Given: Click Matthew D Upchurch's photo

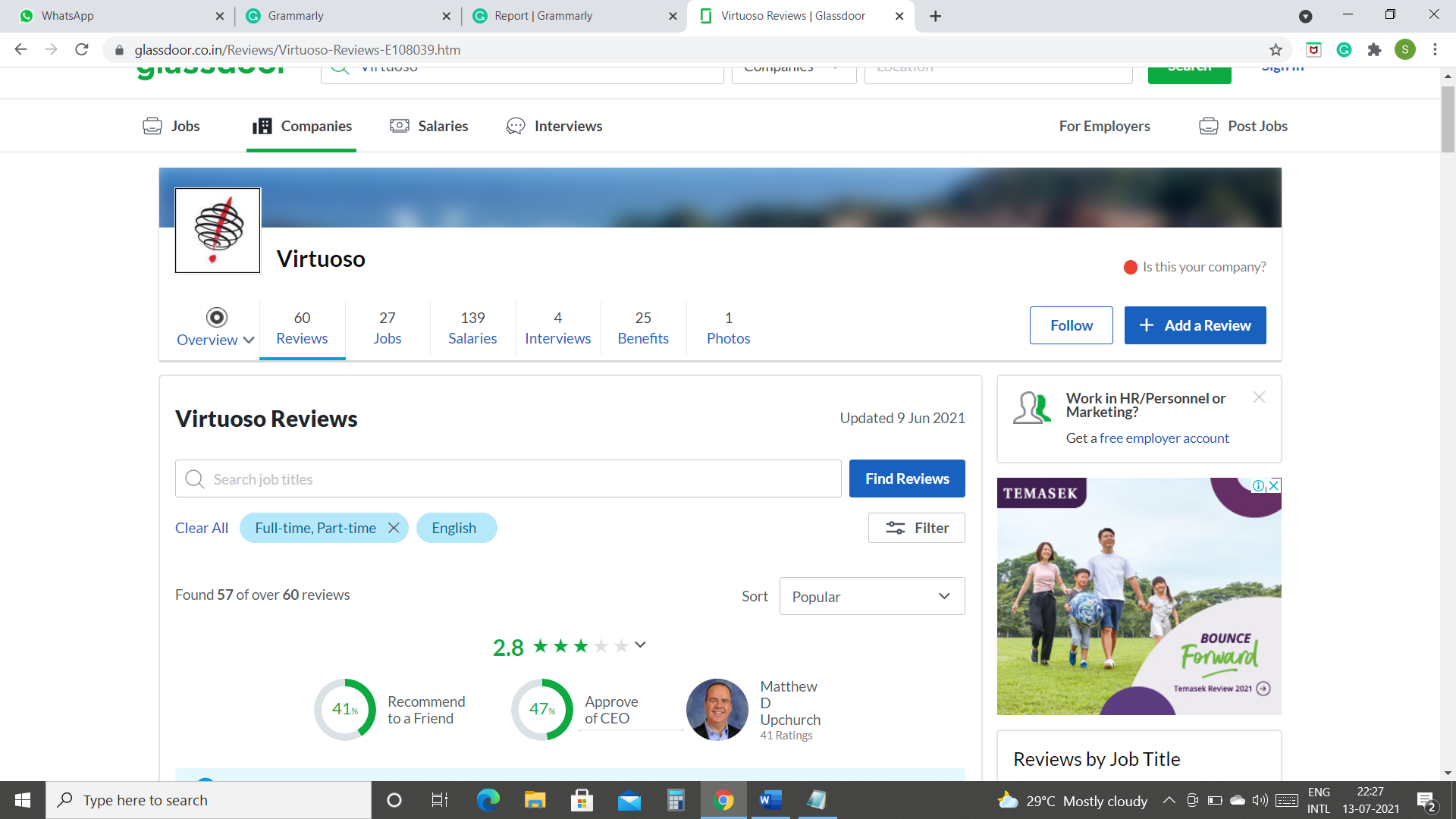Looking at the screenshot, I should (x=717, y=710).
